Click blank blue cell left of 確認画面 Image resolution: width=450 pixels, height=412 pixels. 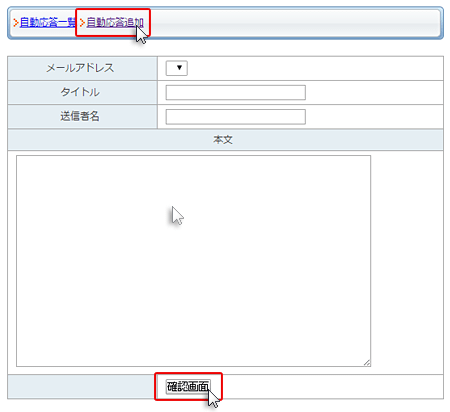point(81,387)
